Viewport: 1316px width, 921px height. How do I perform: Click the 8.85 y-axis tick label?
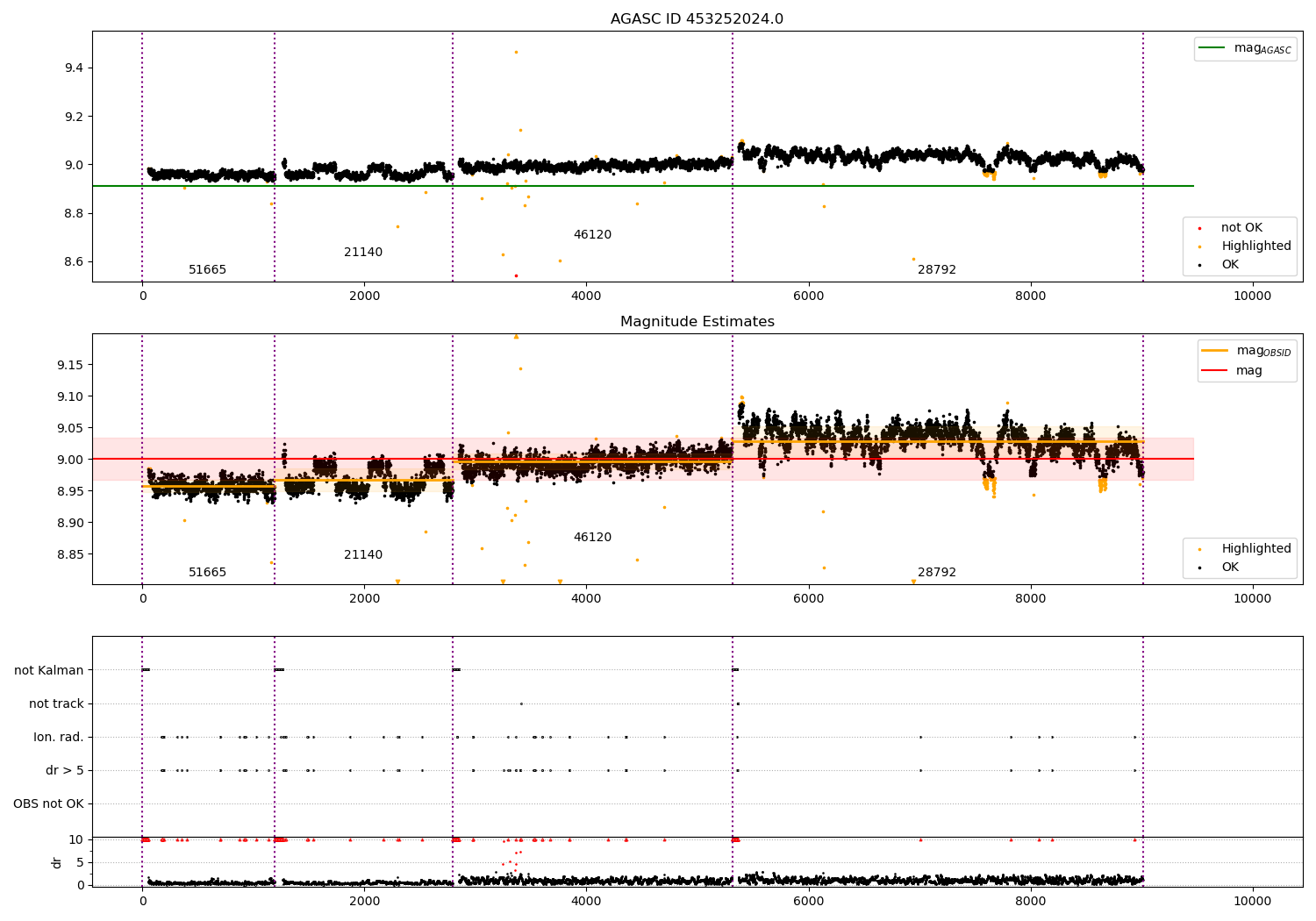[70, 554]
